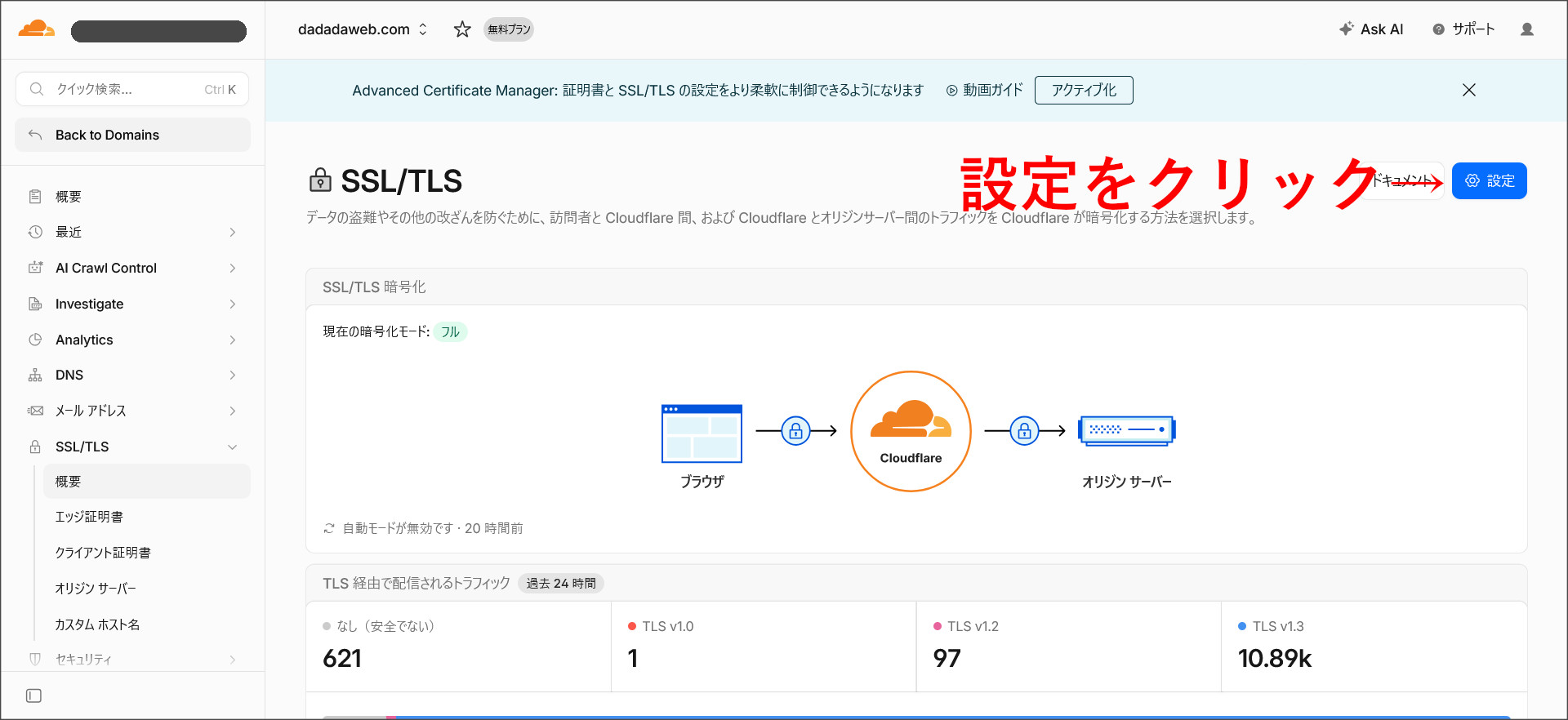Viewport: 1568px width, 720px height.
Task: Expand the DNS chevron
Action: click(233, 375)
